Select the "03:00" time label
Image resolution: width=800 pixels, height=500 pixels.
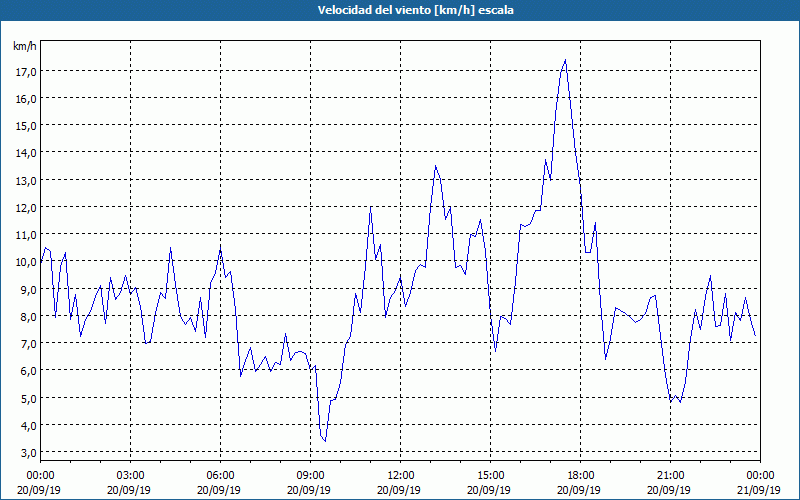coord(130,476)
